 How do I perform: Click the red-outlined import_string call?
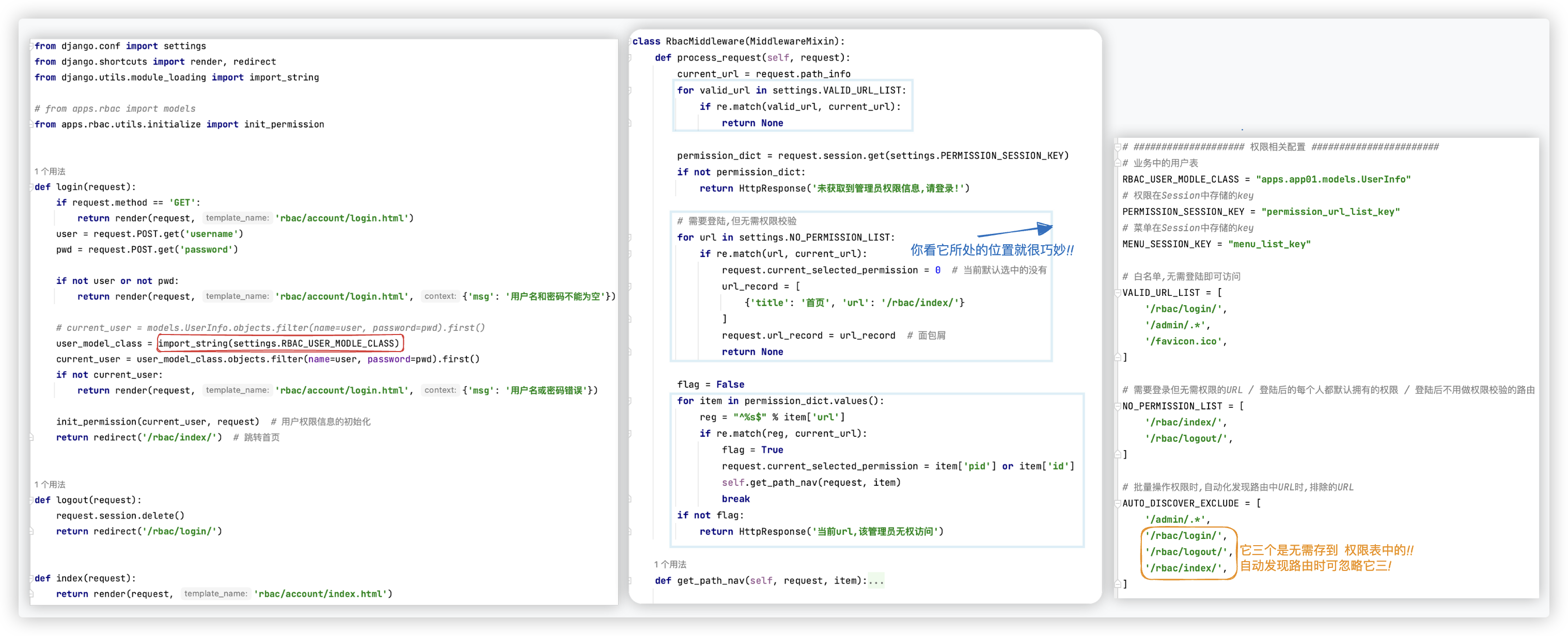(x=279, y=343)
